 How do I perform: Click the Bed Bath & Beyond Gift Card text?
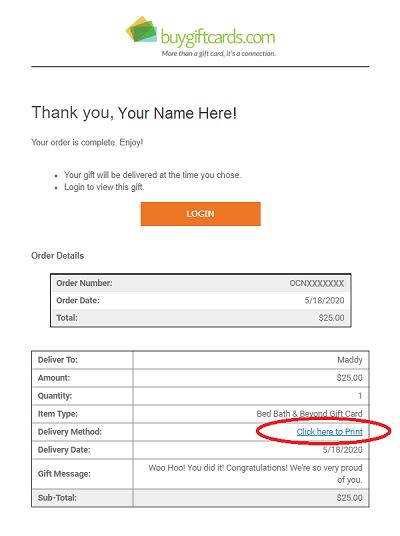(309, 414)
